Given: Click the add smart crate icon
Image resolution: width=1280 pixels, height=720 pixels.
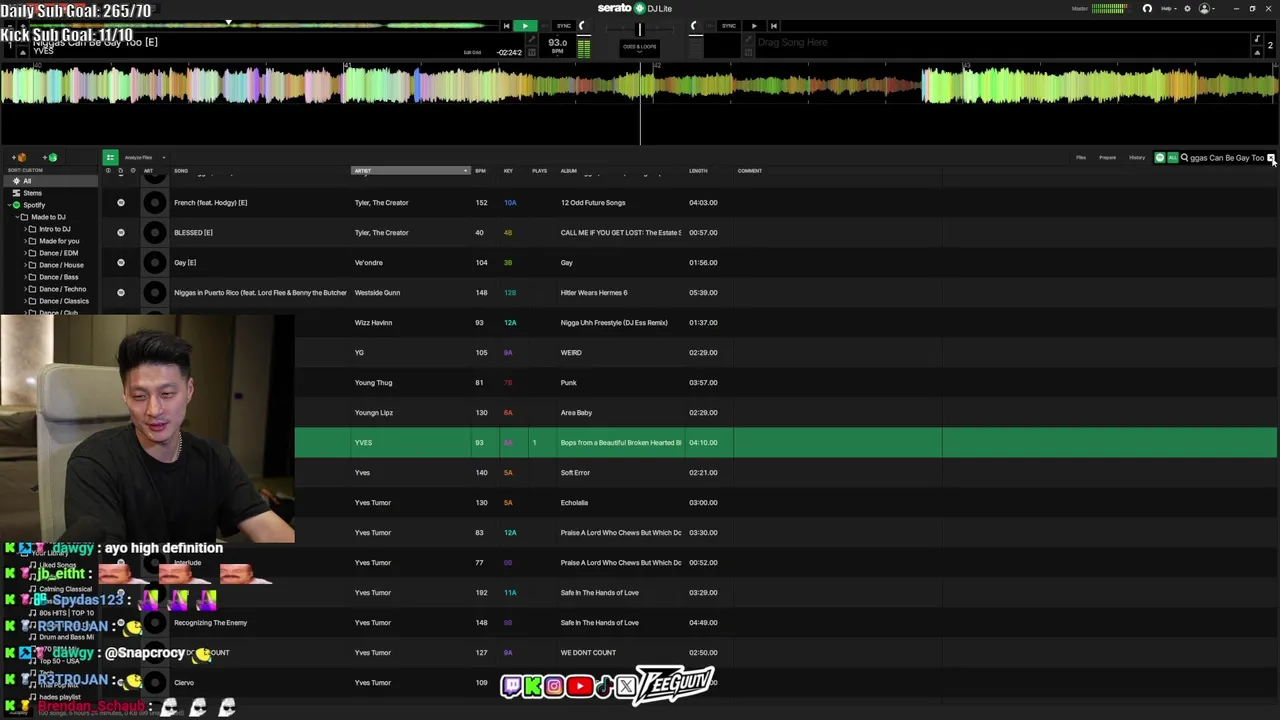Looking at the screenshot, I should coord(49,157).
